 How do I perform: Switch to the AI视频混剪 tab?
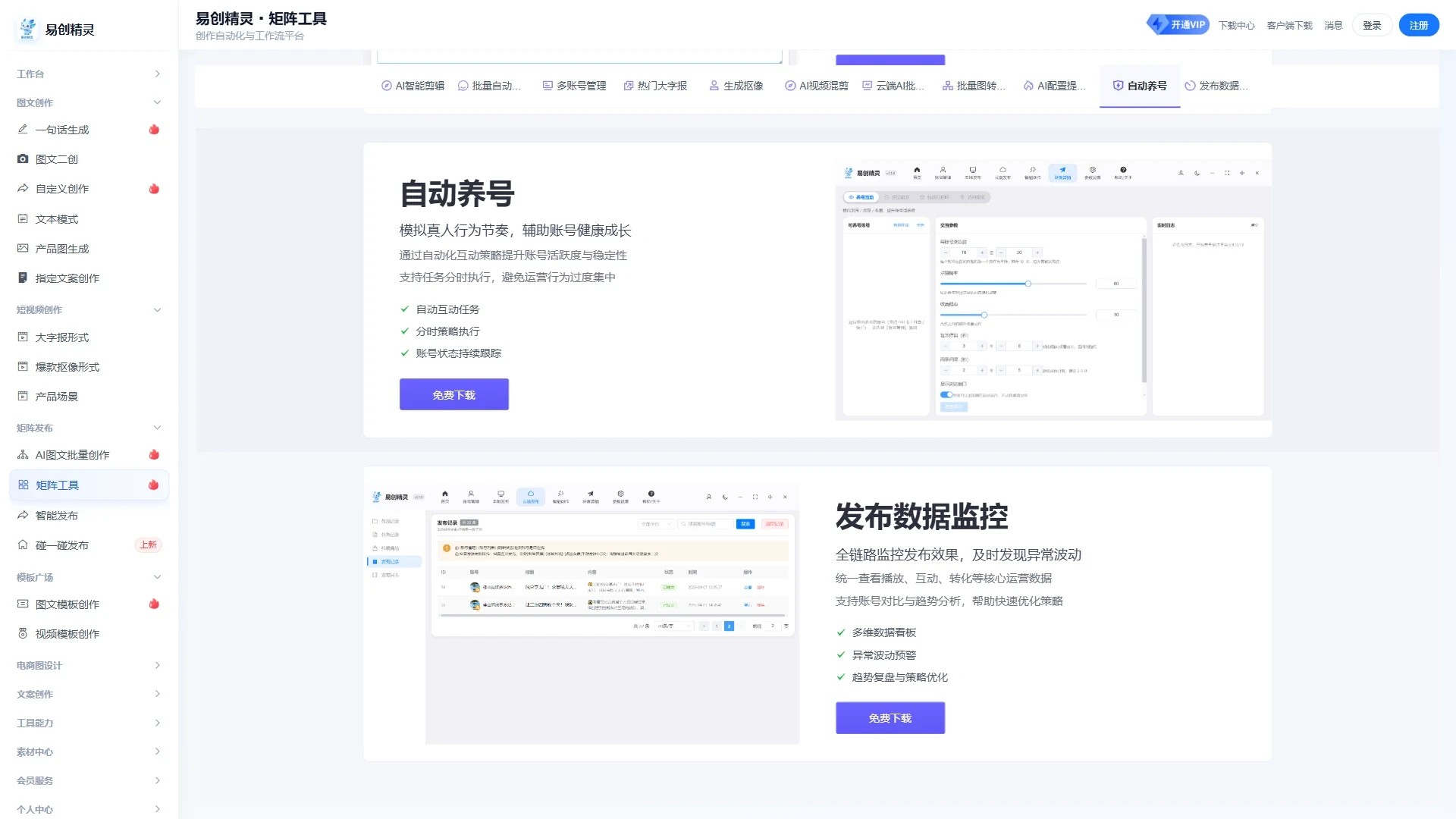click(816, 86)
